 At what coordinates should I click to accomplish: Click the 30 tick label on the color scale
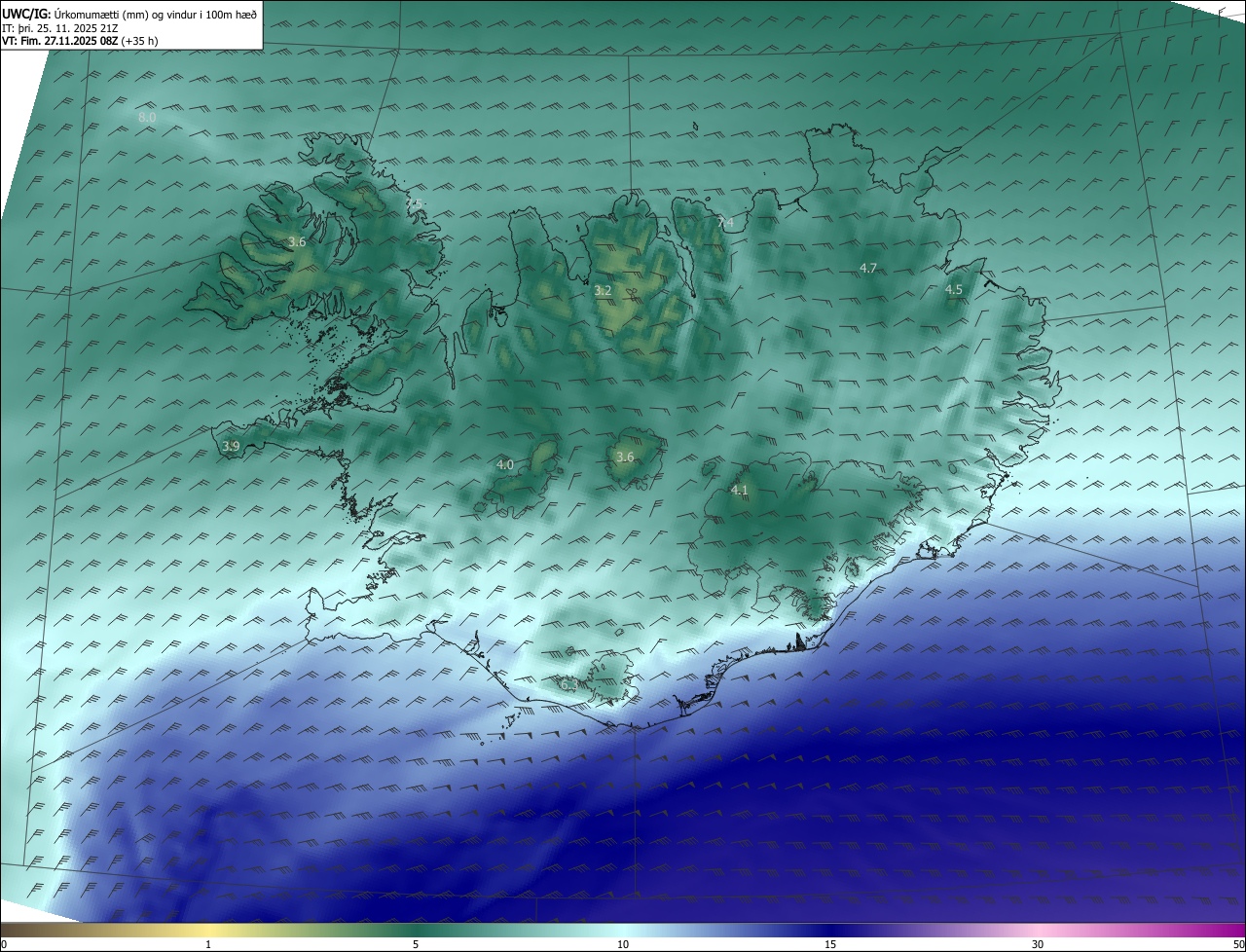[x=1038, y=944]
